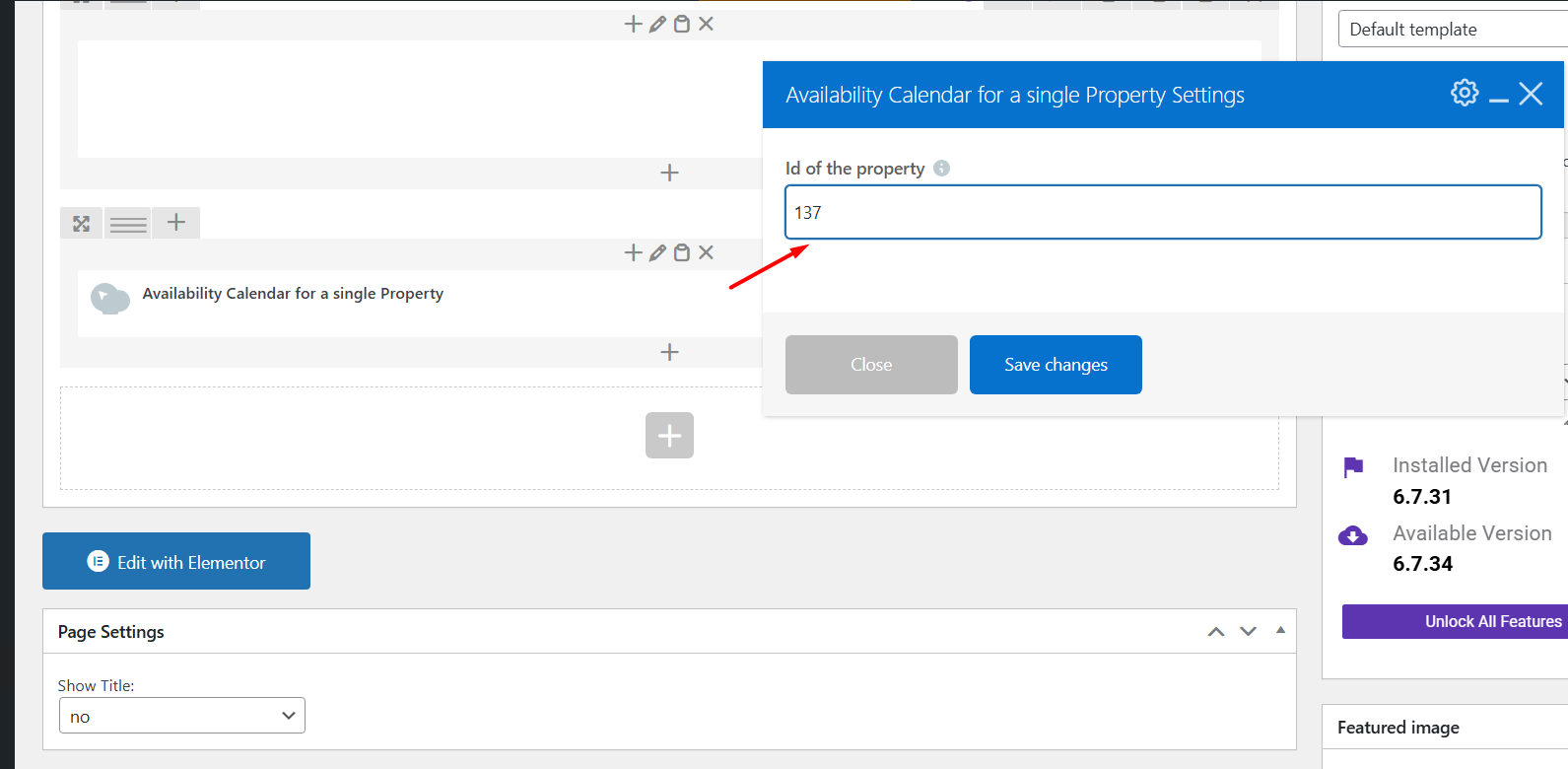Screen dimensions: 1568x769
Task: Move Page Settings panel down with the chevron
Action: pos(1248,632)
